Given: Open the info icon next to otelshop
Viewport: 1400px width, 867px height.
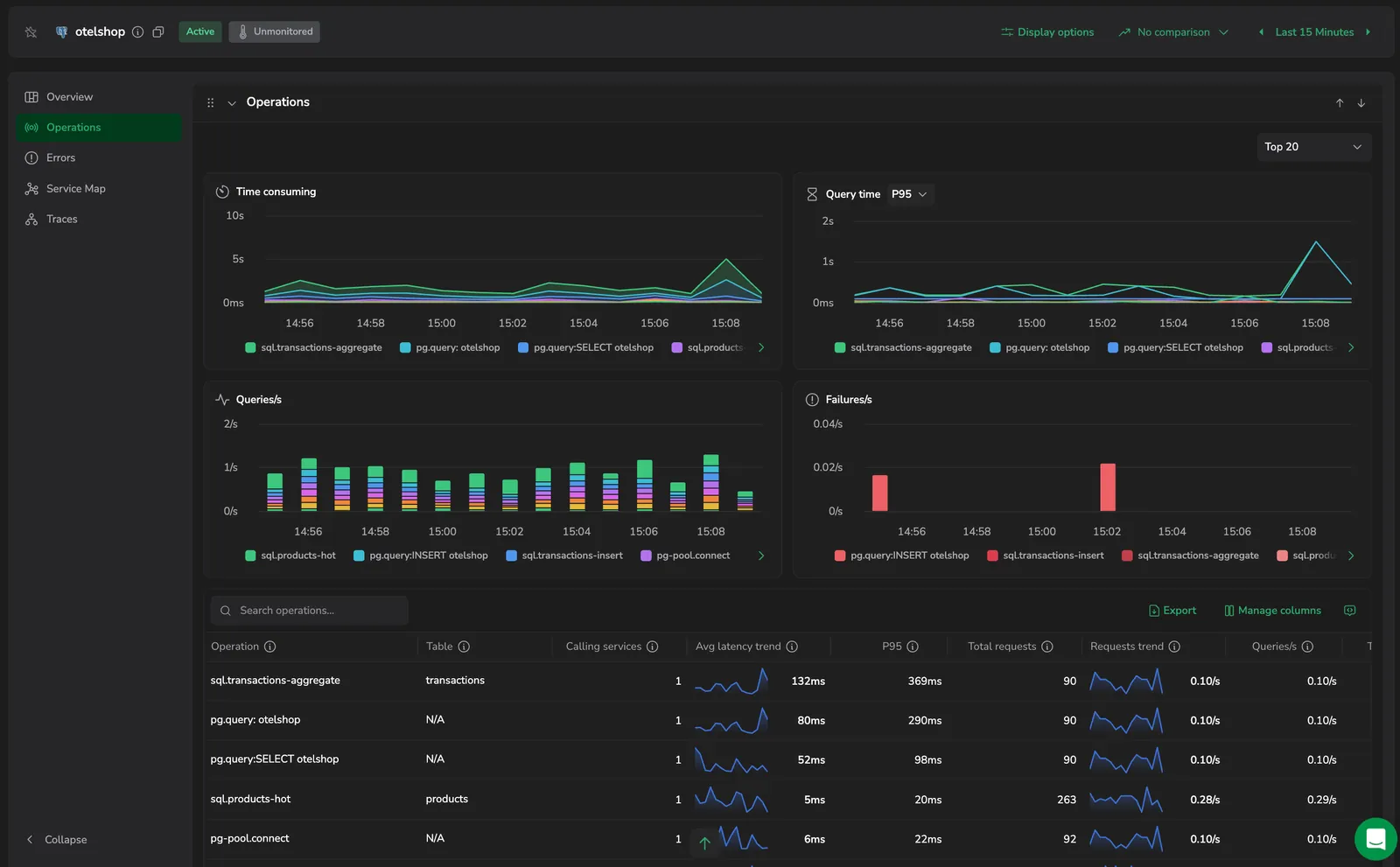Looking at the screenshot, I should point(137,32).
